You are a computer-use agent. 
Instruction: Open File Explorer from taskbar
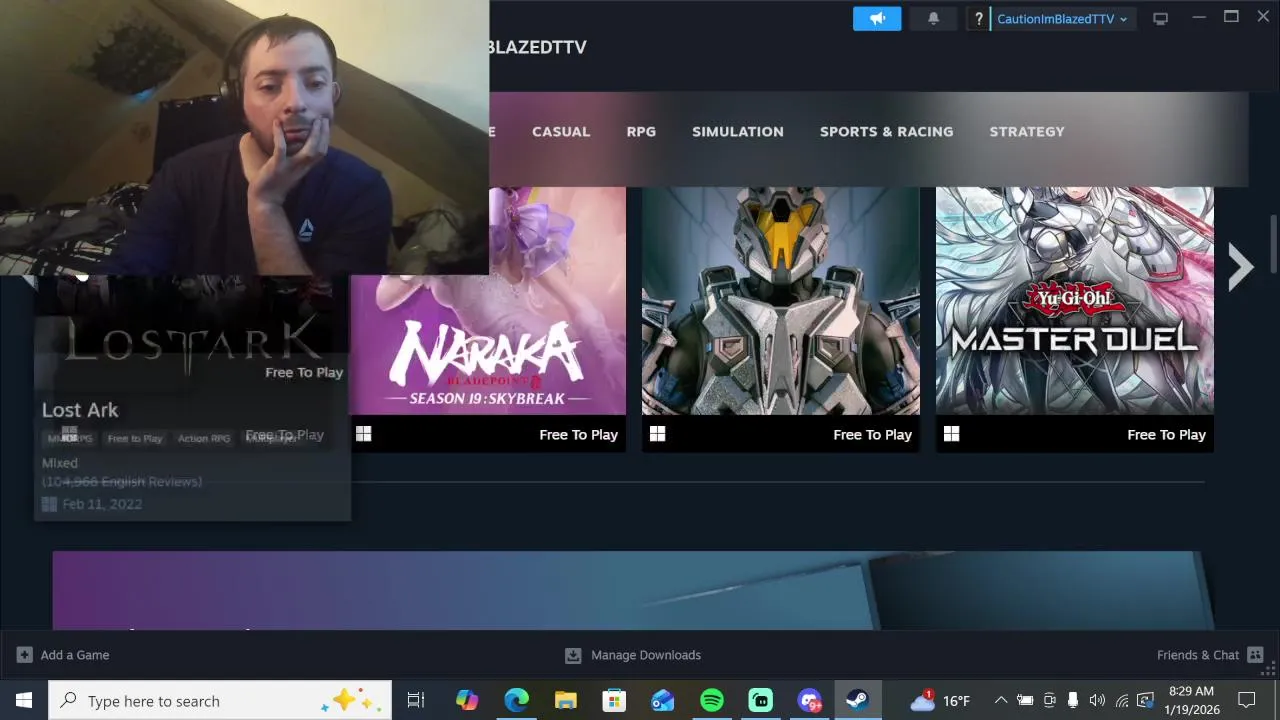[x=565, y=700]
